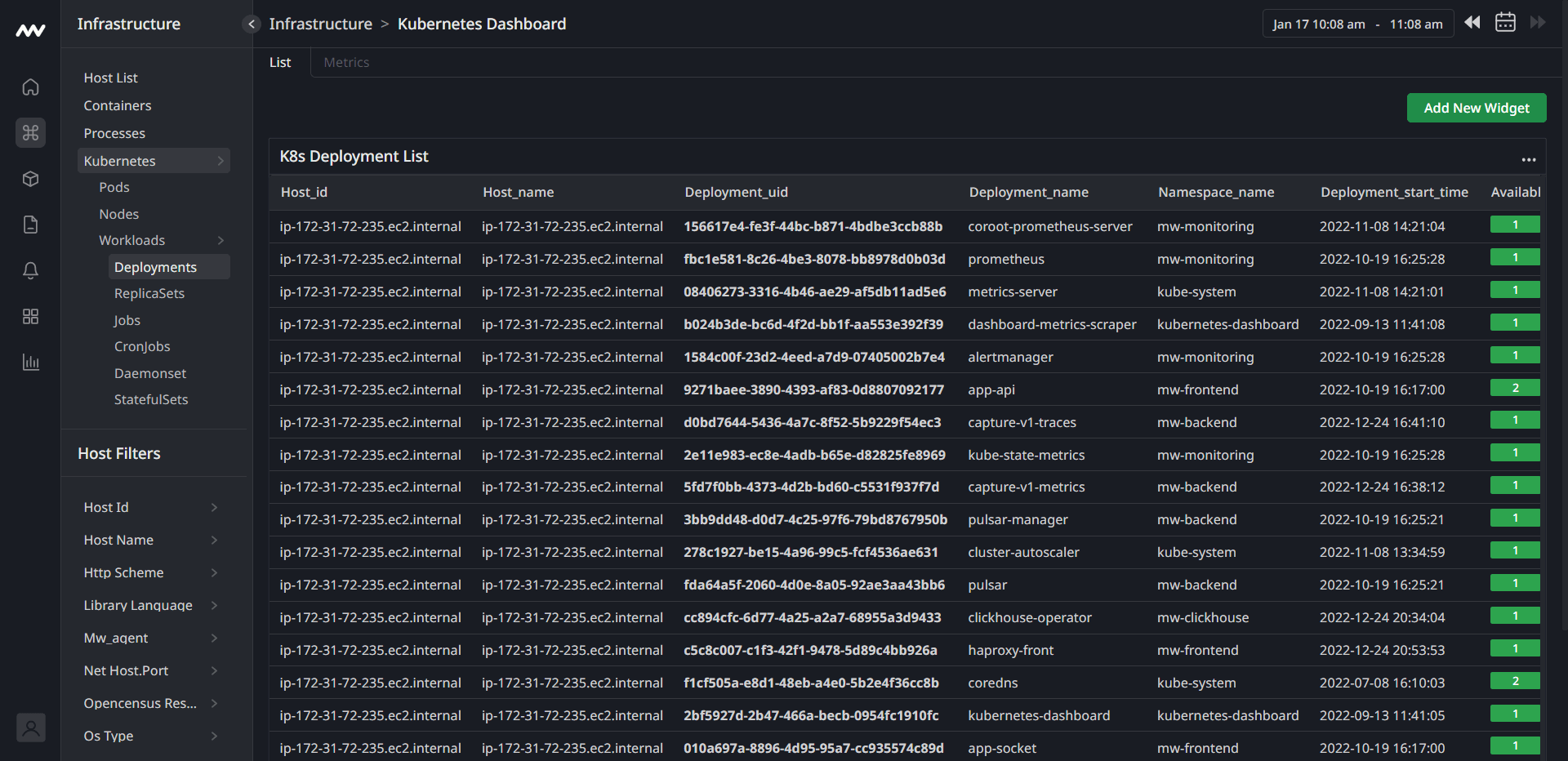This screenshot has width=1568, height=761.
Task: Select the List tab
Action: click(279, 62)
